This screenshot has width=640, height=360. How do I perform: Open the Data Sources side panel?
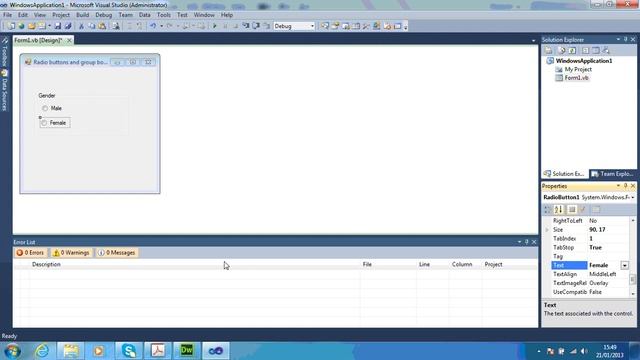(4, 91)
